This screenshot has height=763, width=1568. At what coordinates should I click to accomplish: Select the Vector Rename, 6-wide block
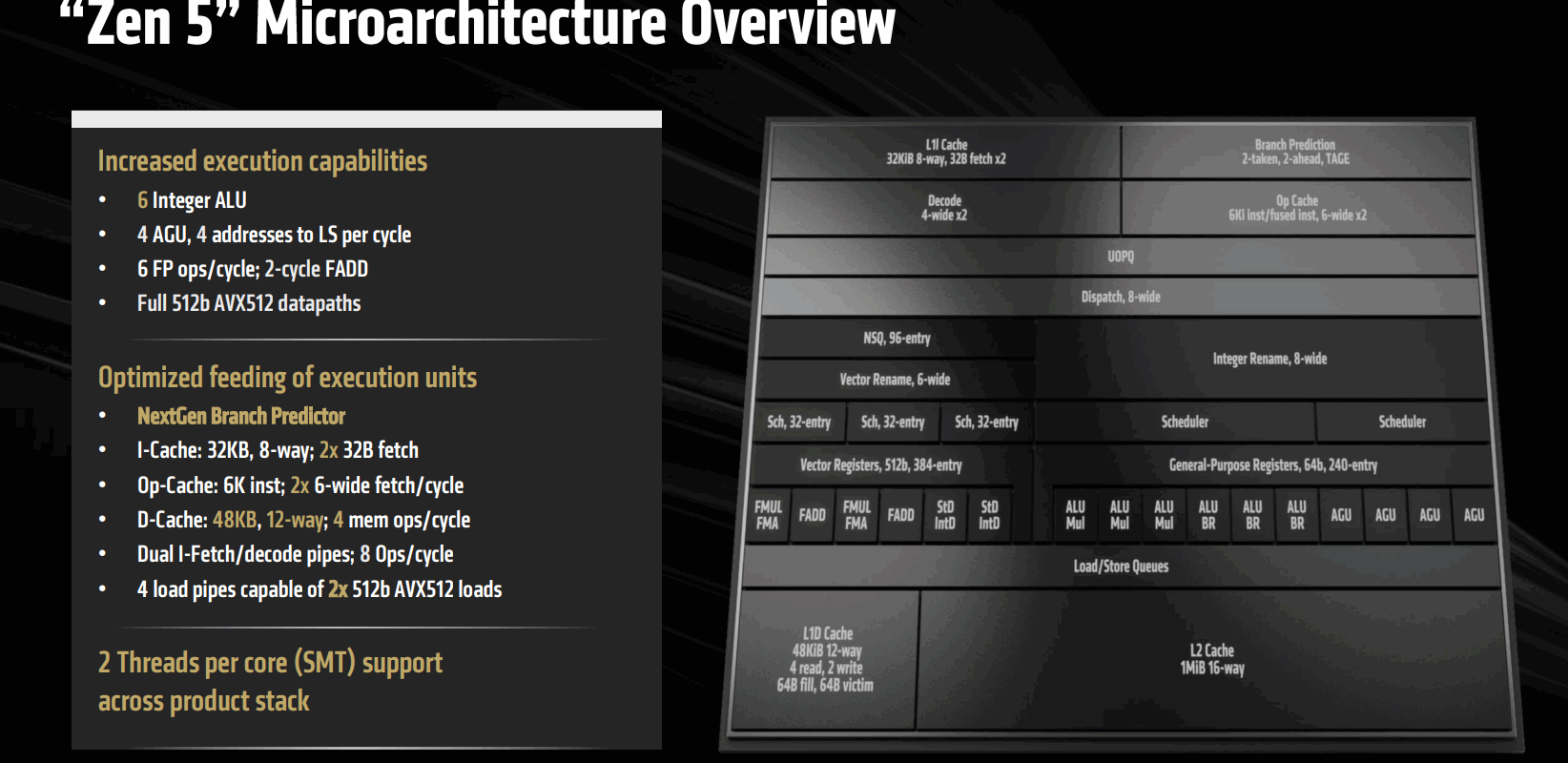(x=895, y=380)
